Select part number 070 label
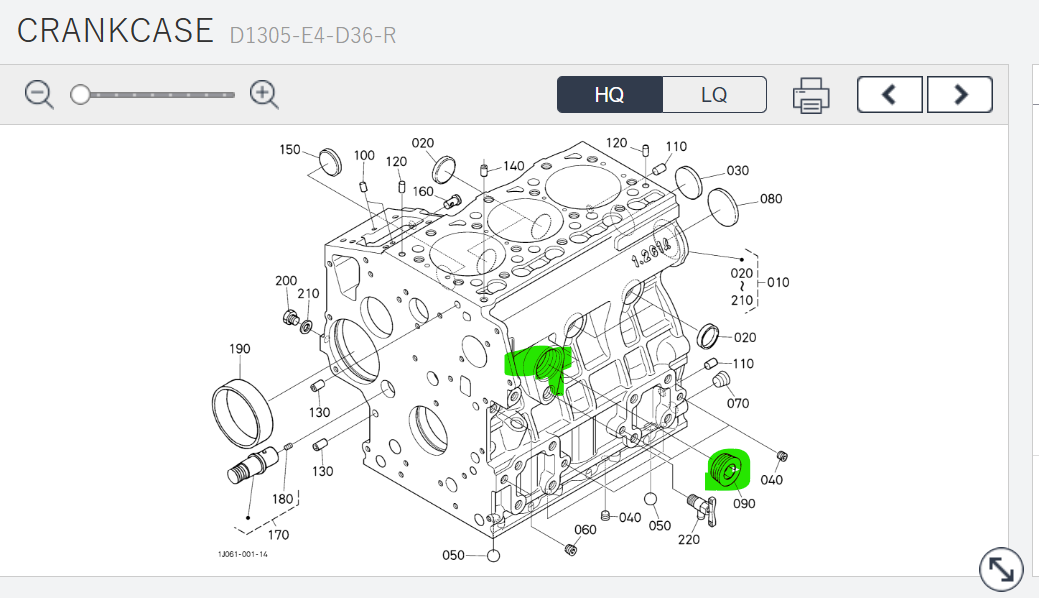 738,404
